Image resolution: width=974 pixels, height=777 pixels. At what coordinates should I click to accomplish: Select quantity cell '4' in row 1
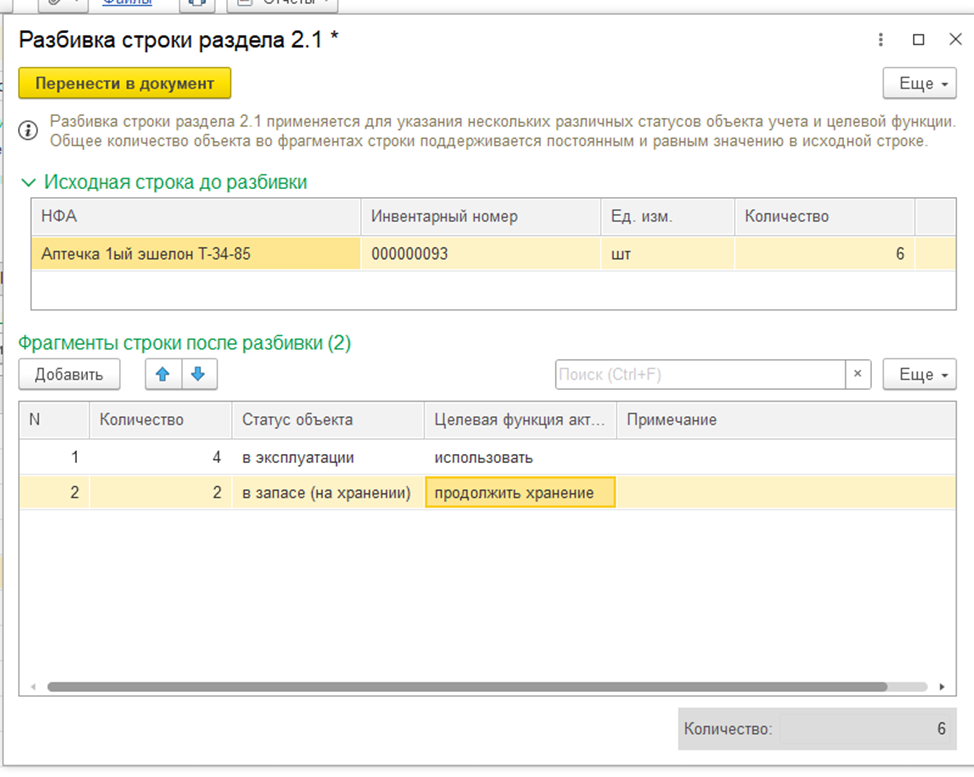(x=160, y=458)
